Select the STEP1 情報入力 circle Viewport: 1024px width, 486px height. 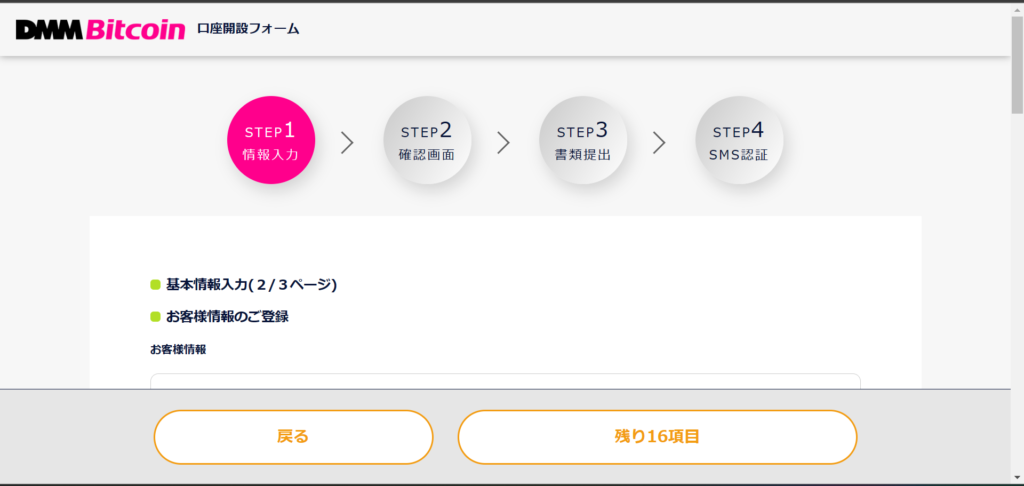click(271, 141)
